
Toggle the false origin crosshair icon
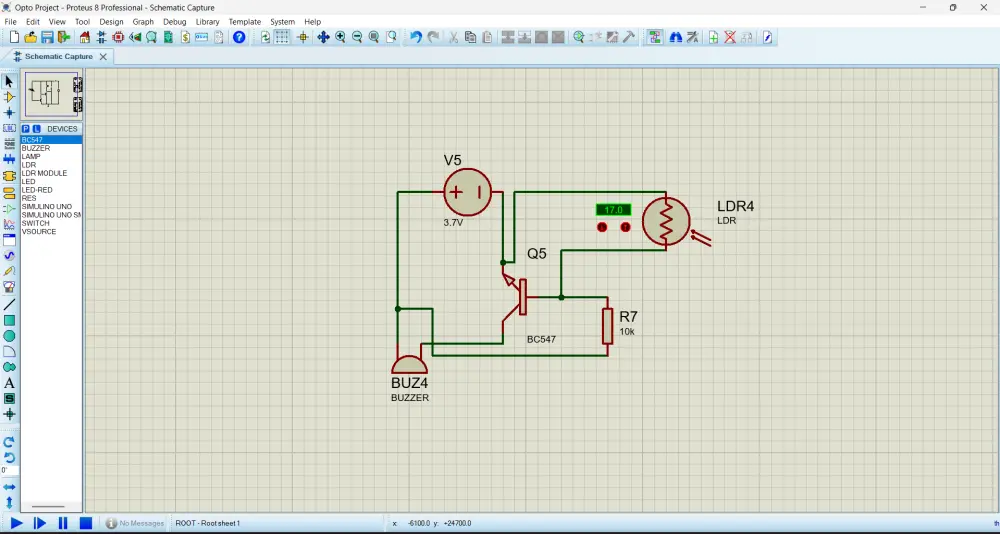303,37
